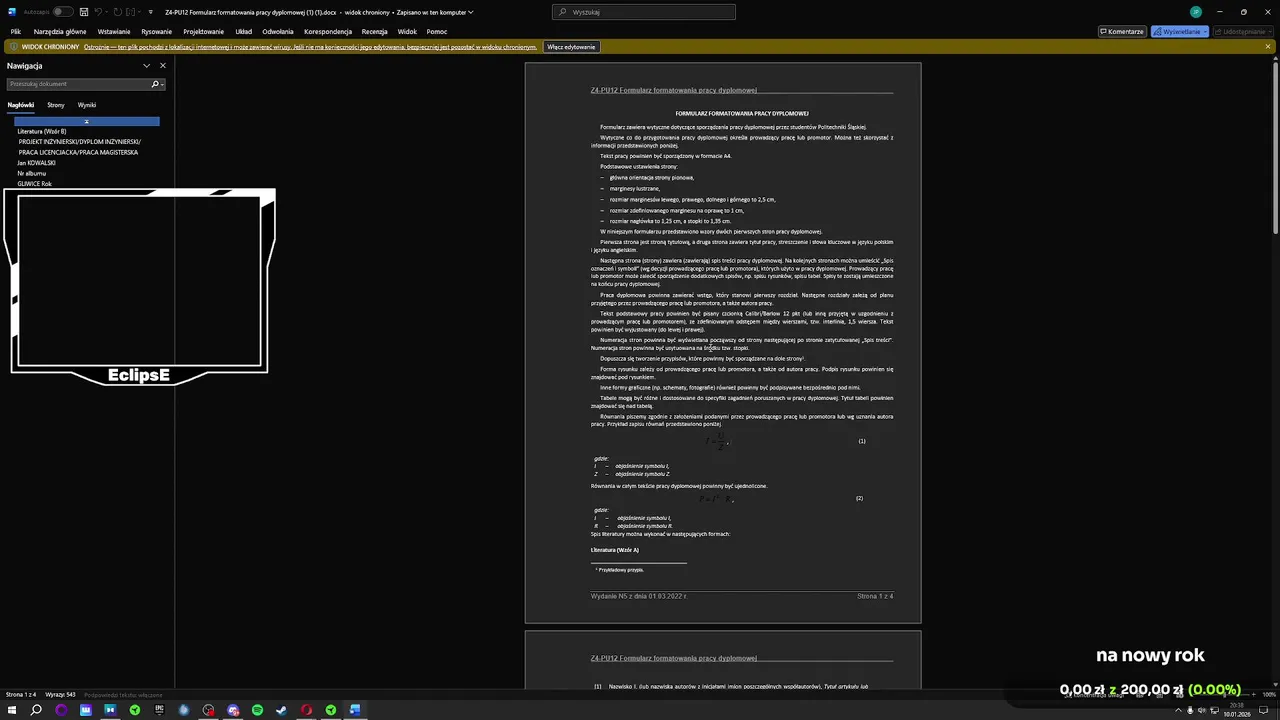The height and width of the screenshot is (720, 1280).
Task: Open the Quick Access Toolbar customize dropdown
Action: click(150, 12)
